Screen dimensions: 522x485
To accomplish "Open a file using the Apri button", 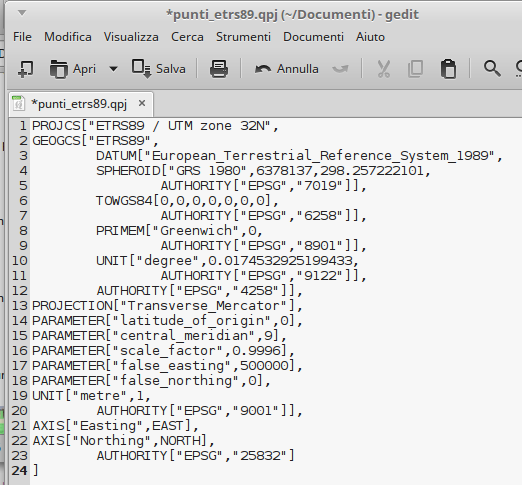I will coord(73,69).
